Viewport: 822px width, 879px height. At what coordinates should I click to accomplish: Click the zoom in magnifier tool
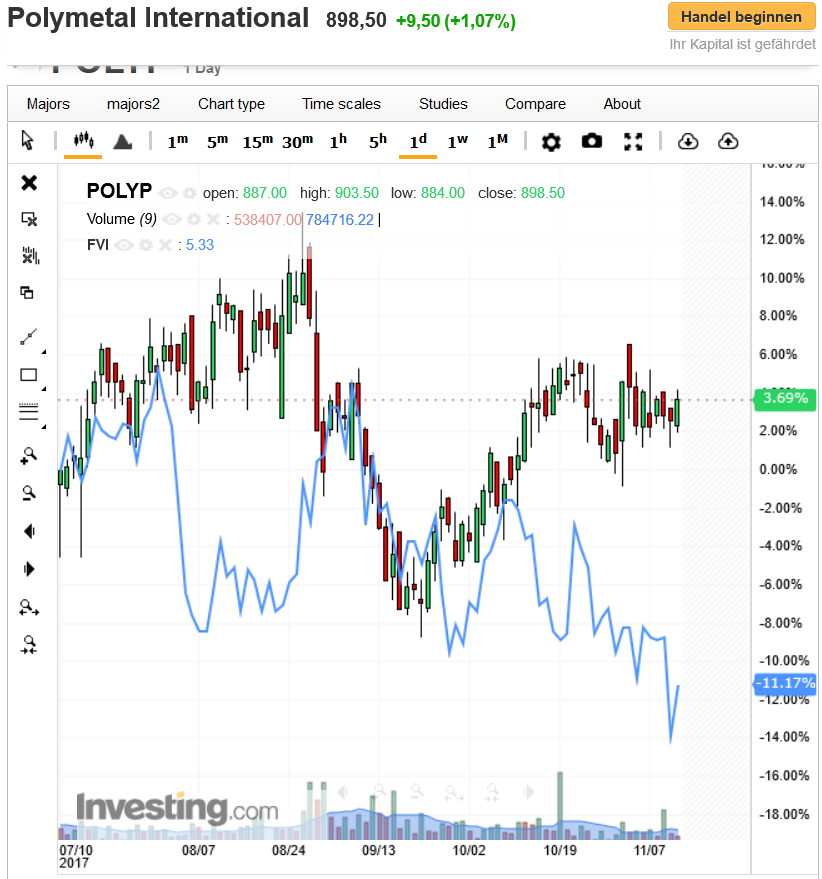(29, 456)
